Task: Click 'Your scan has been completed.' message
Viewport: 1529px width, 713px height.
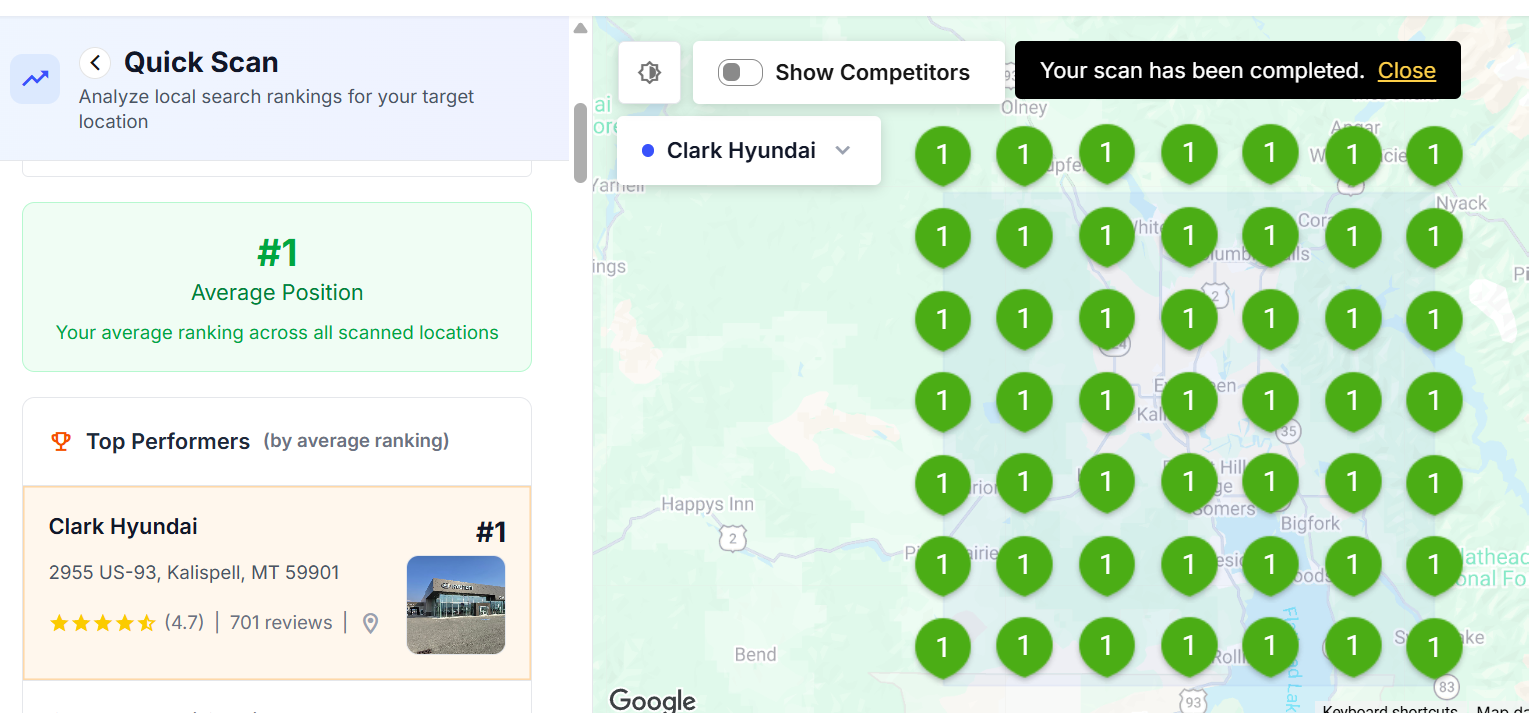Action: (1202, 71)
